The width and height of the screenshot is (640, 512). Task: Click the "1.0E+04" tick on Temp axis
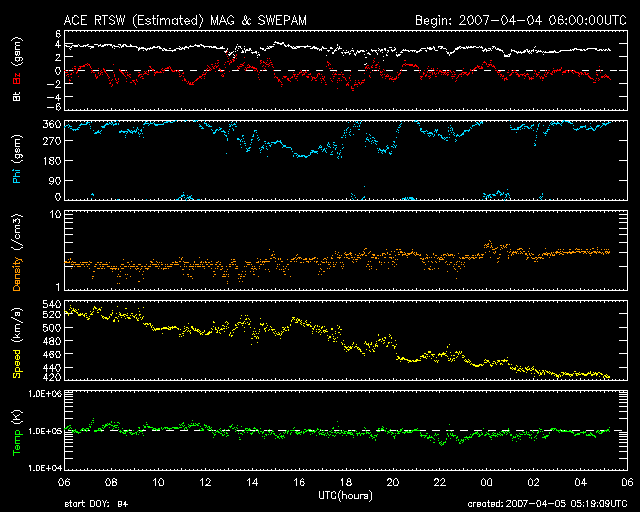pyautogui.click(x=45, y=468)
